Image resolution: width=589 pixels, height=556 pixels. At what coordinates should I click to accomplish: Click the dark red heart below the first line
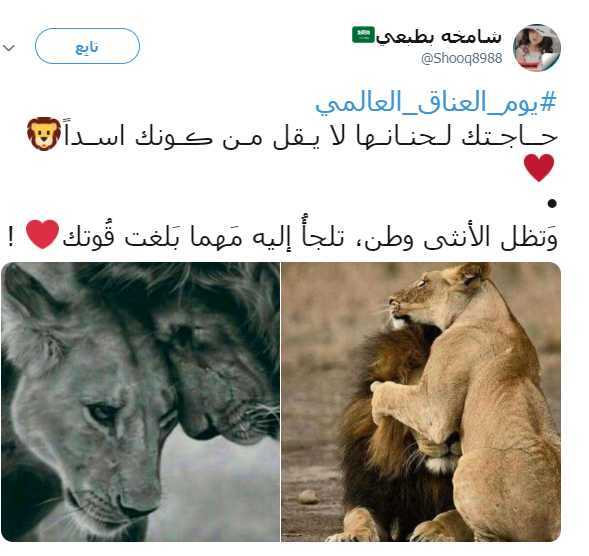pyautogui.click(x=539, y=168)
